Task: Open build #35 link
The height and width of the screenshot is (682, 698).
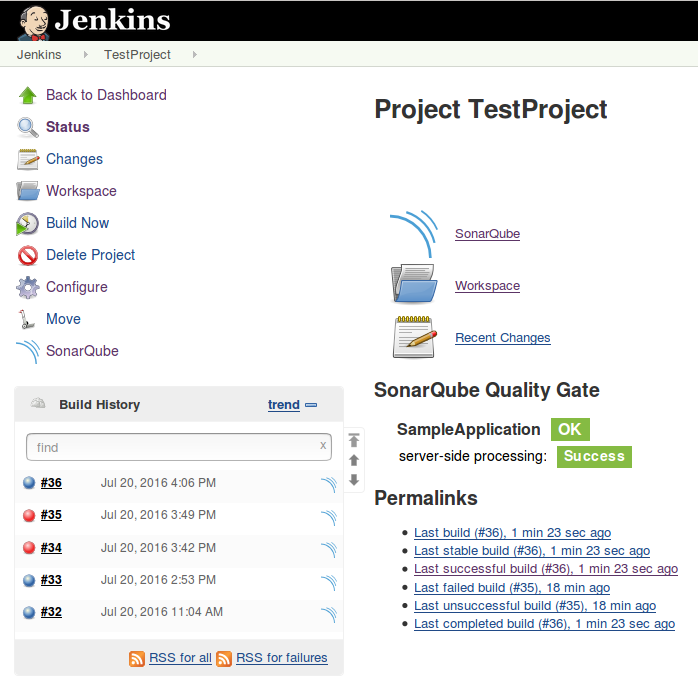Action: [51, 516]
